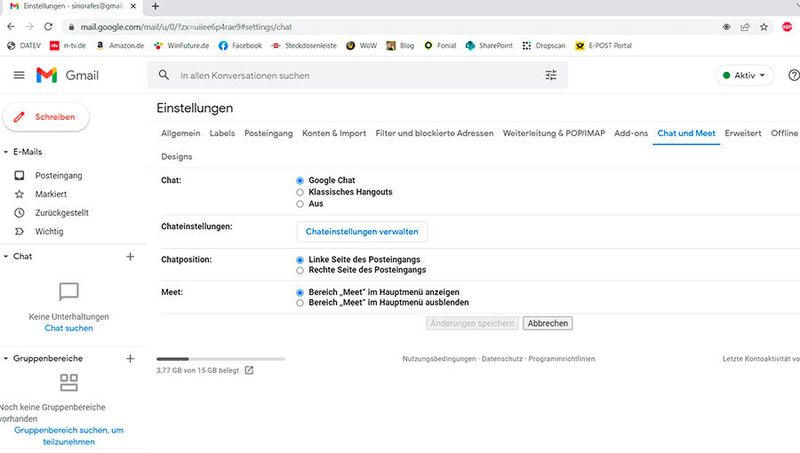Switch to the Allgemein settings tab
The image size is (800, 453).
181,133
